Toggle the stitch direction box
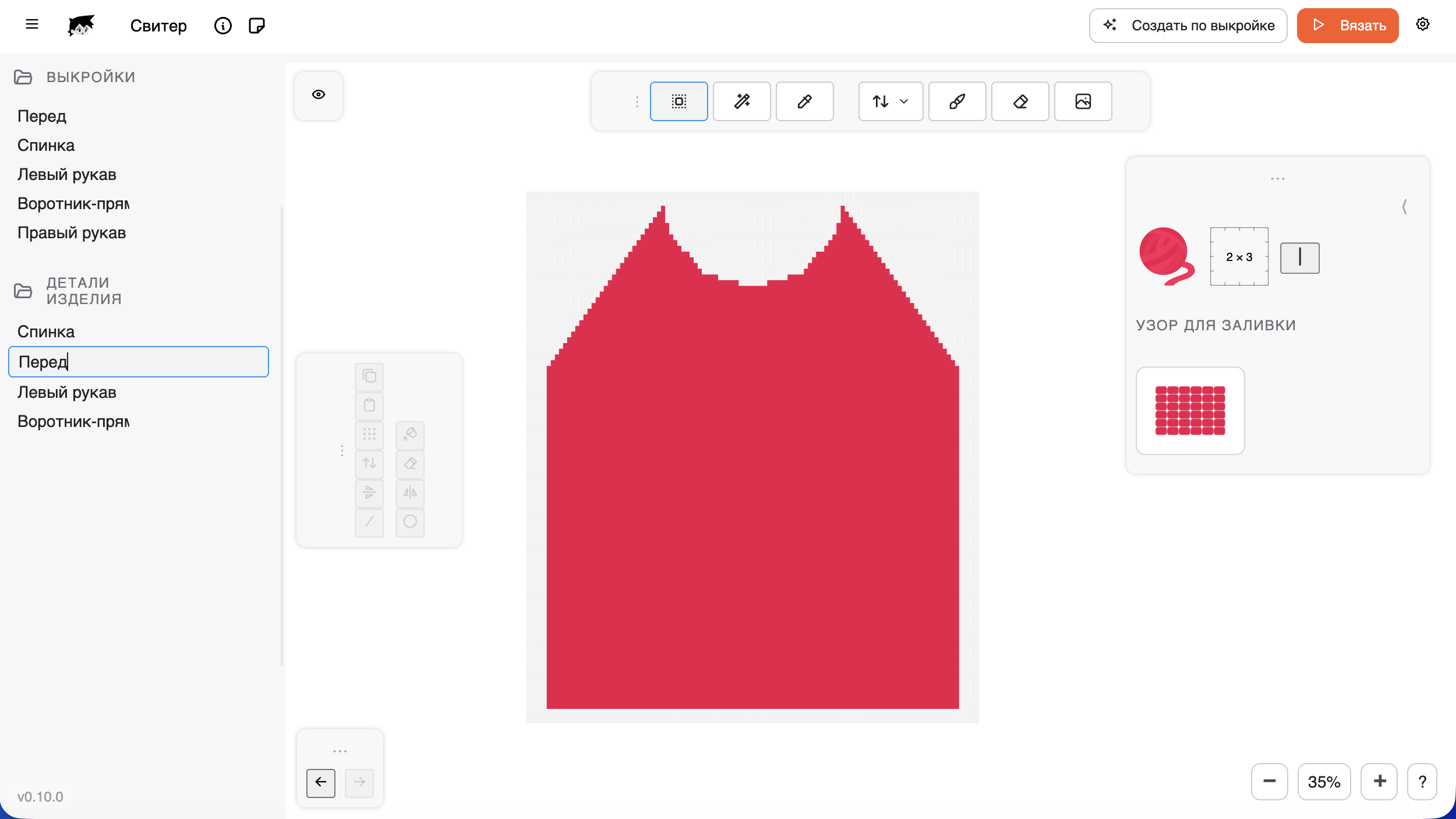The height and width of the screenshot is (819, 1456). pyautogui.click(x=1299, y=257)
